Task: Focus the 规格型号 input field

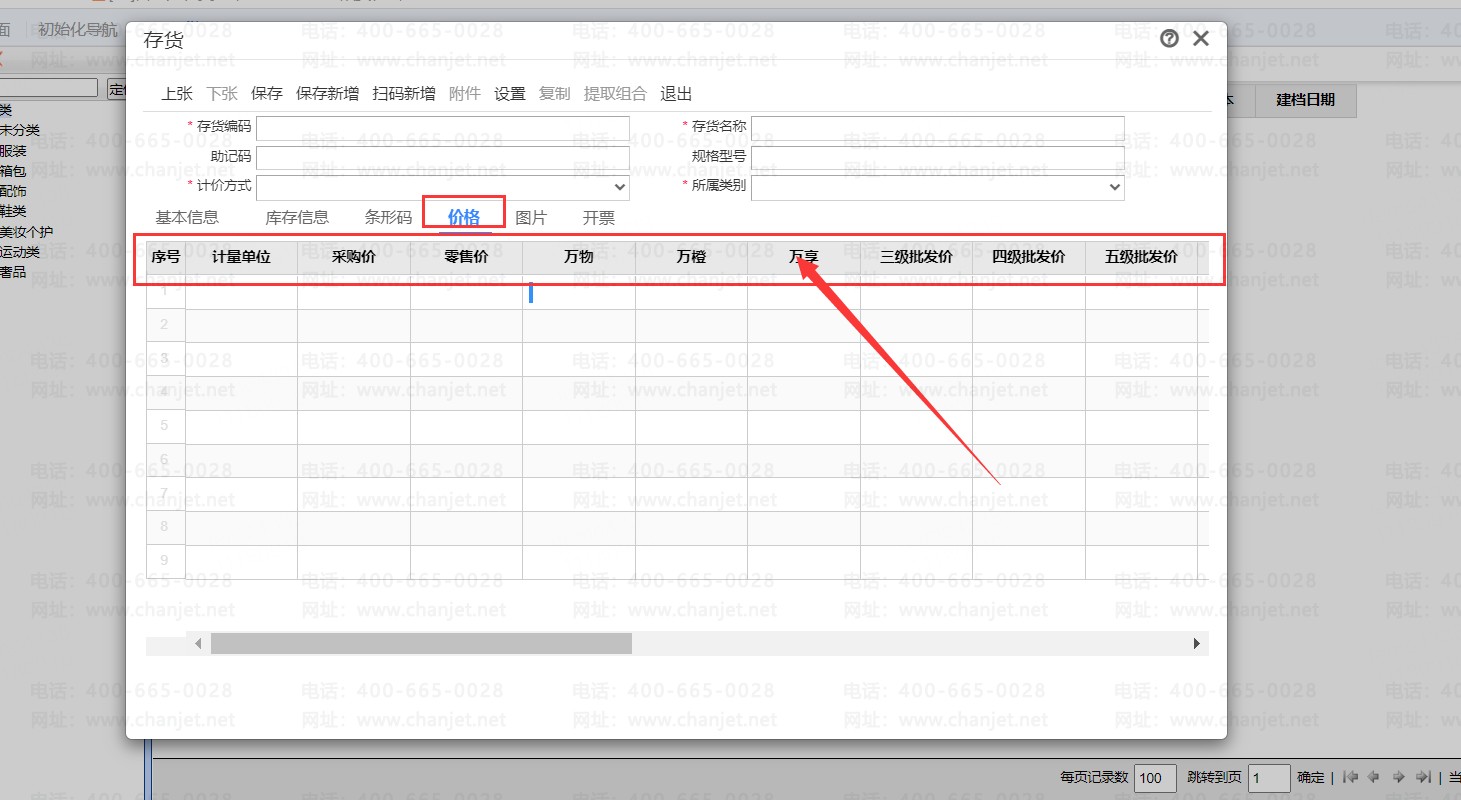Action: [938, 158]
